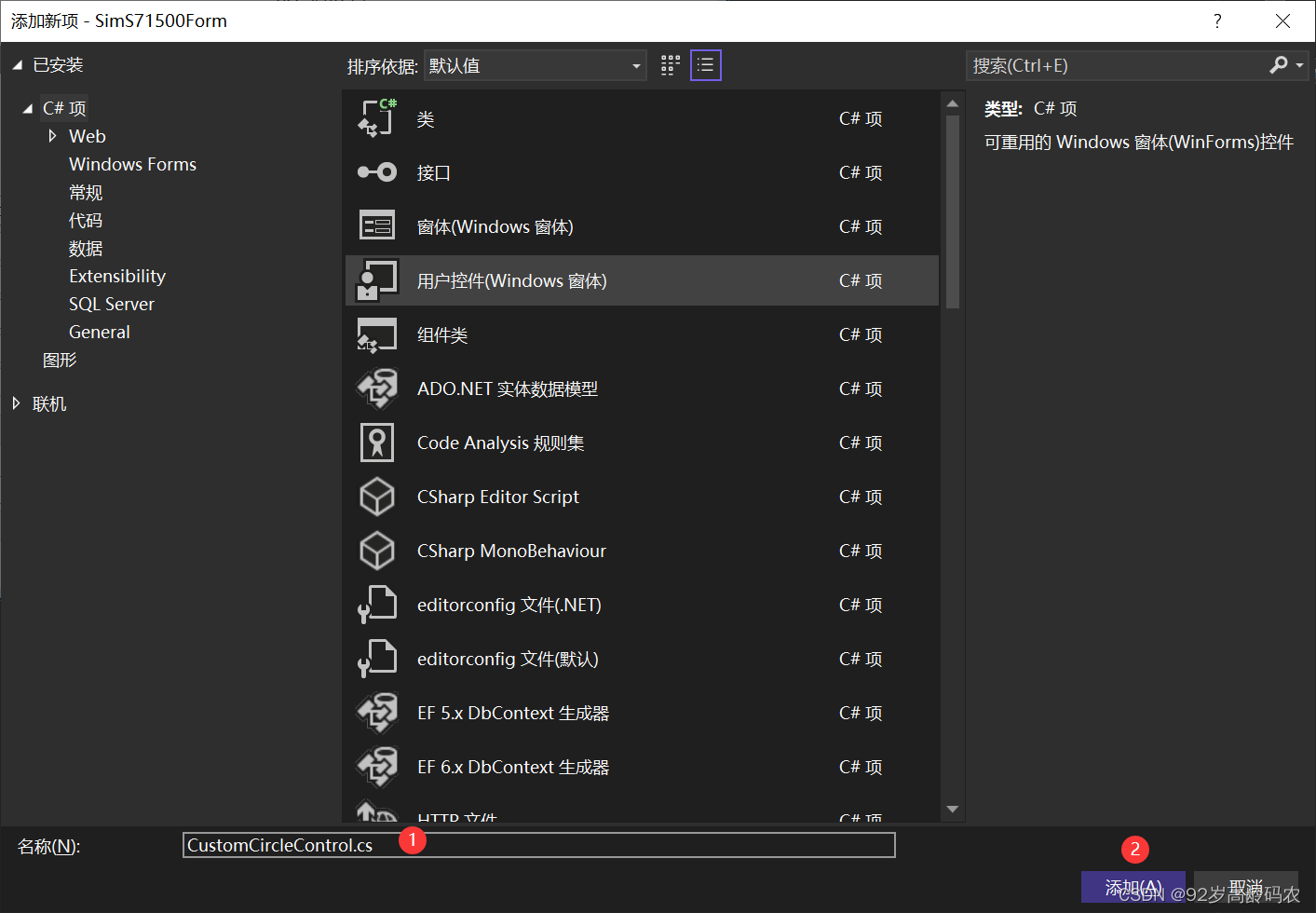Click the Cancel button
Viewport: 1316px width, 913px height.
(1246, 887)
